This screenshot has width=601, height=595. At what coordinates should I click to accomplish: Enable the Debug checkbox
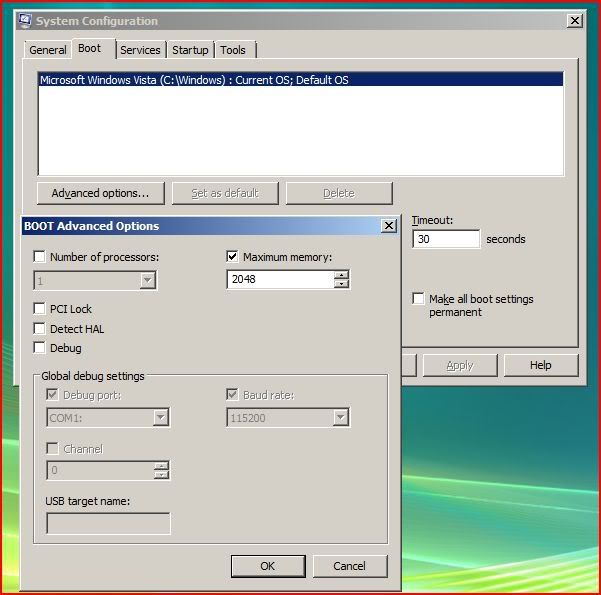(39, 348)
